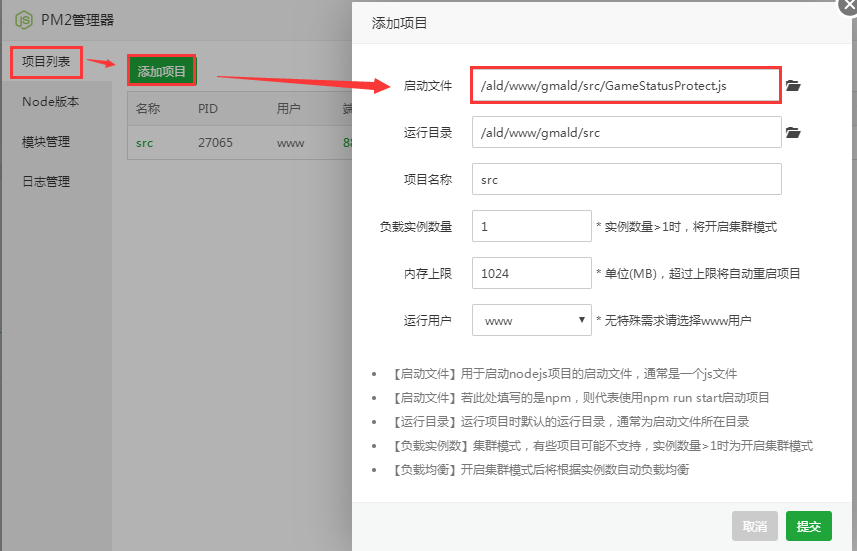Click into the 运行目录 input field

625,132
